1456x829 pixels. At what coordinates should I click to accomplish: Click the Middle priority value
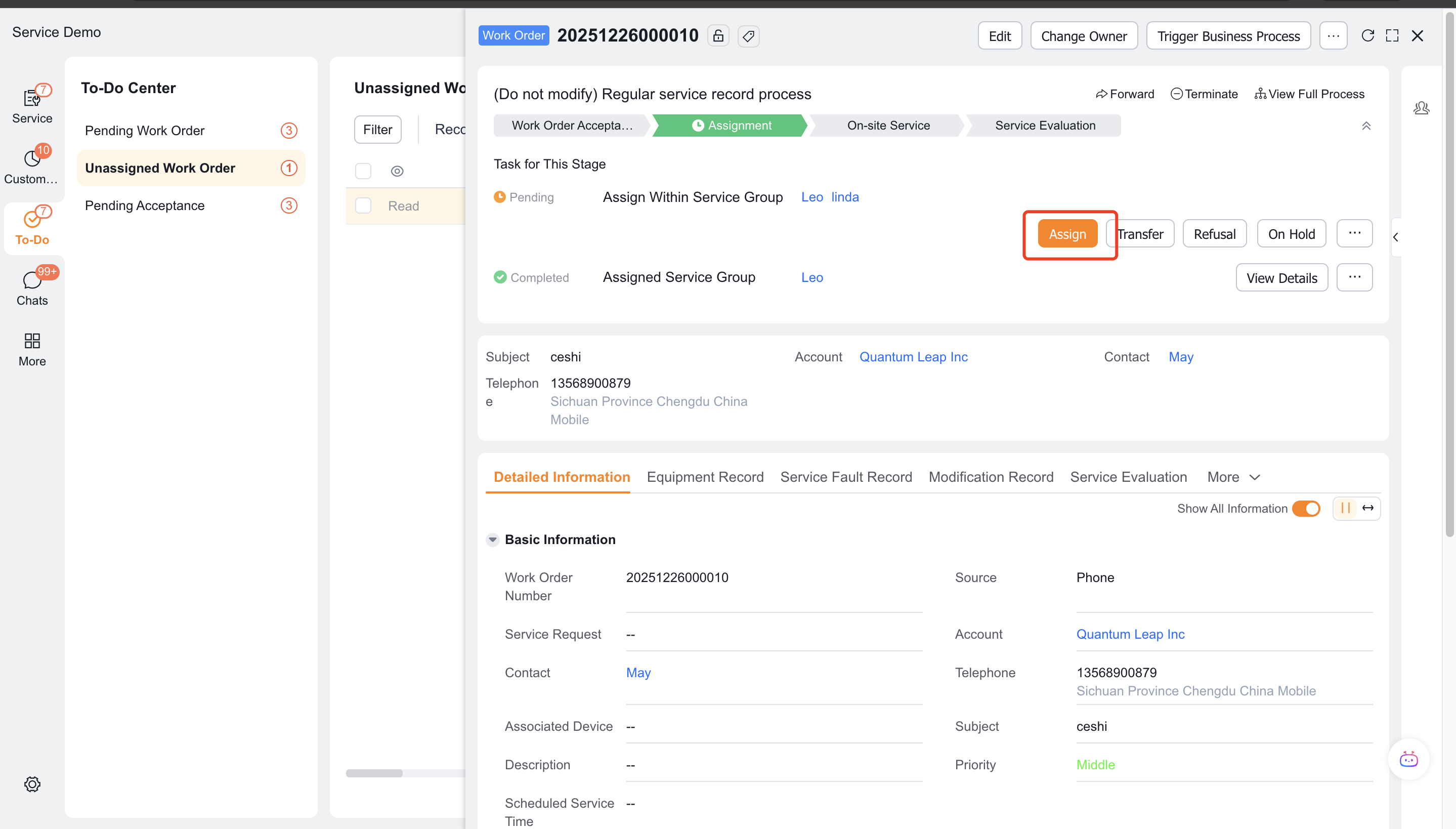[x=1095, y=765]
